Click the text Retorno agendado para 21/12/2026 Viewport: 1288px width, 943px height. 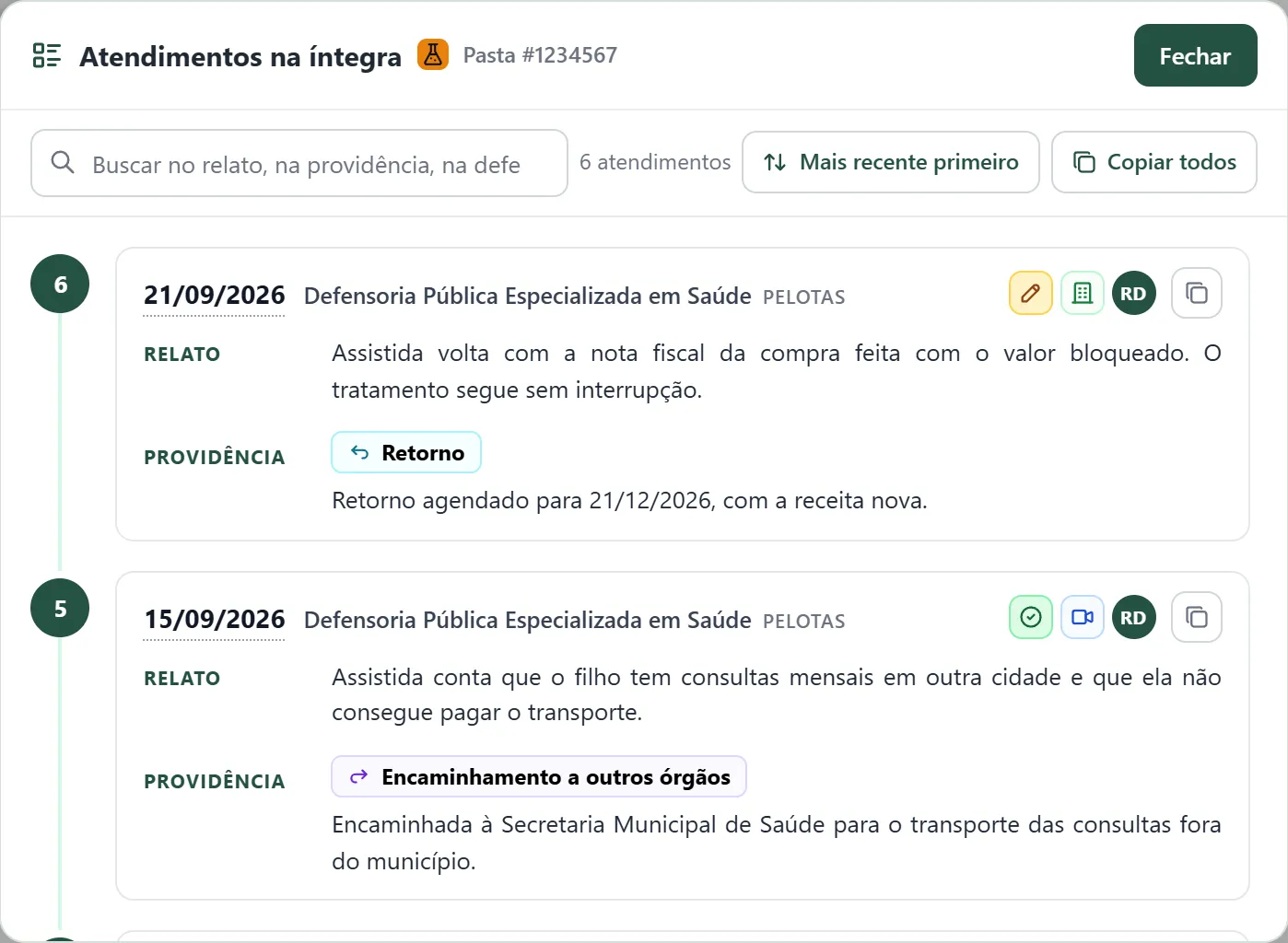(x=524, y=500)
